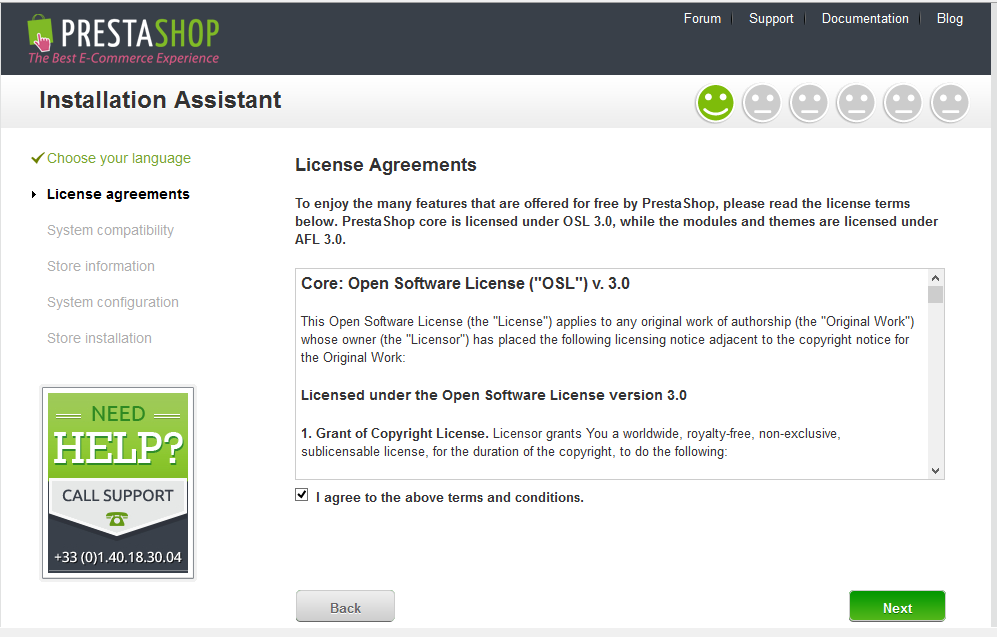Click the license scrollbar thumb

(935, 295)
